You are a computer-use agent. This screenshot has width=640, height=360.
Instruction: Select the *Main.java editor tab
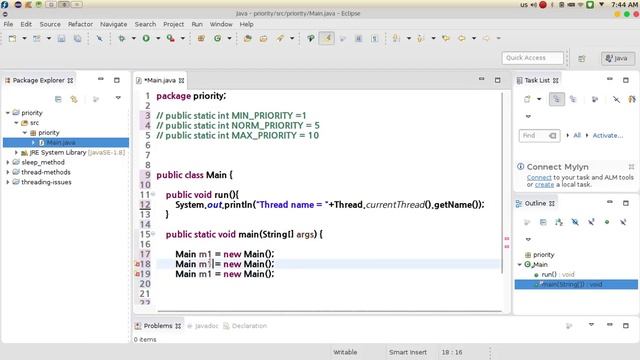[160, 80]
